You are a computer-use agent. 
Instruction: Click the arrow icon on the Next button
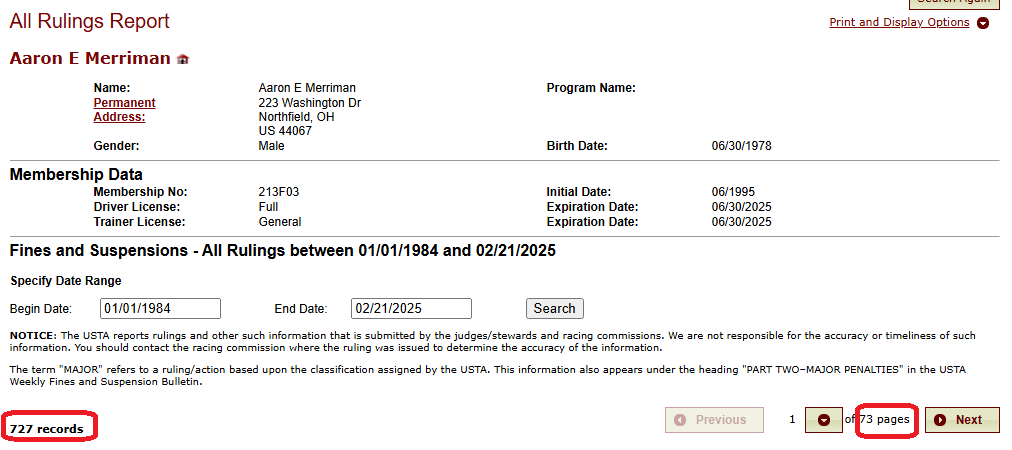tap(940, 420)
